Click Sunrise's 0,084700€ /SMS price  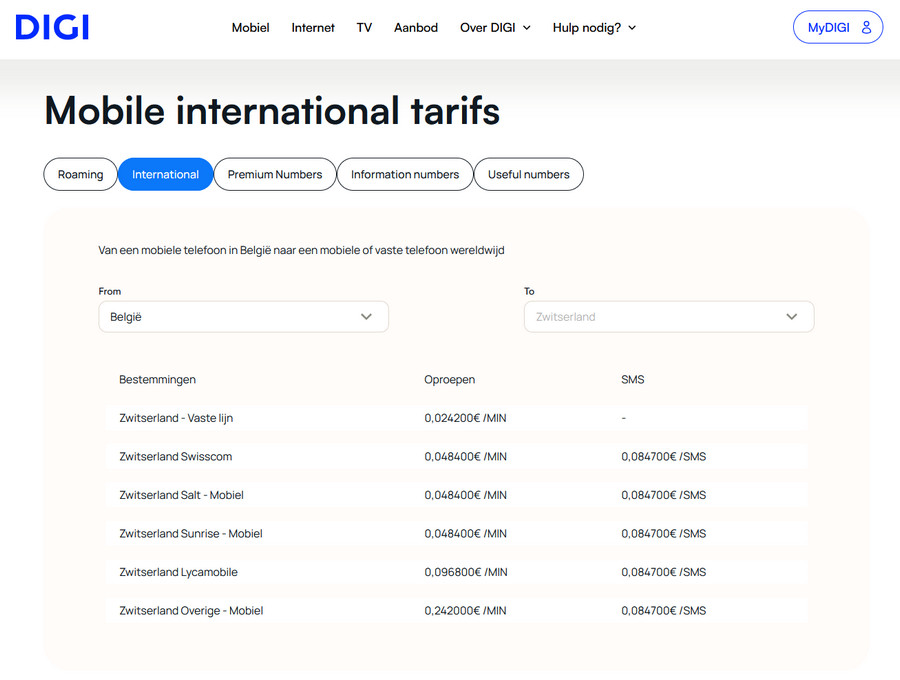tap(664, 533)
